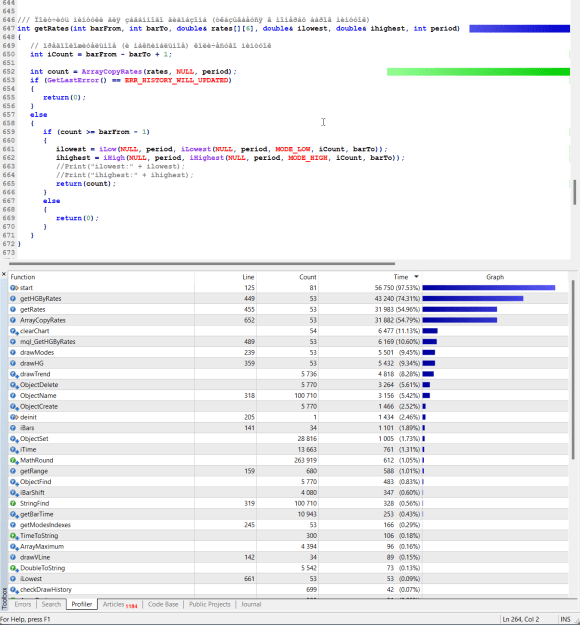
Task: Click the 263 919 count value
Action: point(305,460)
